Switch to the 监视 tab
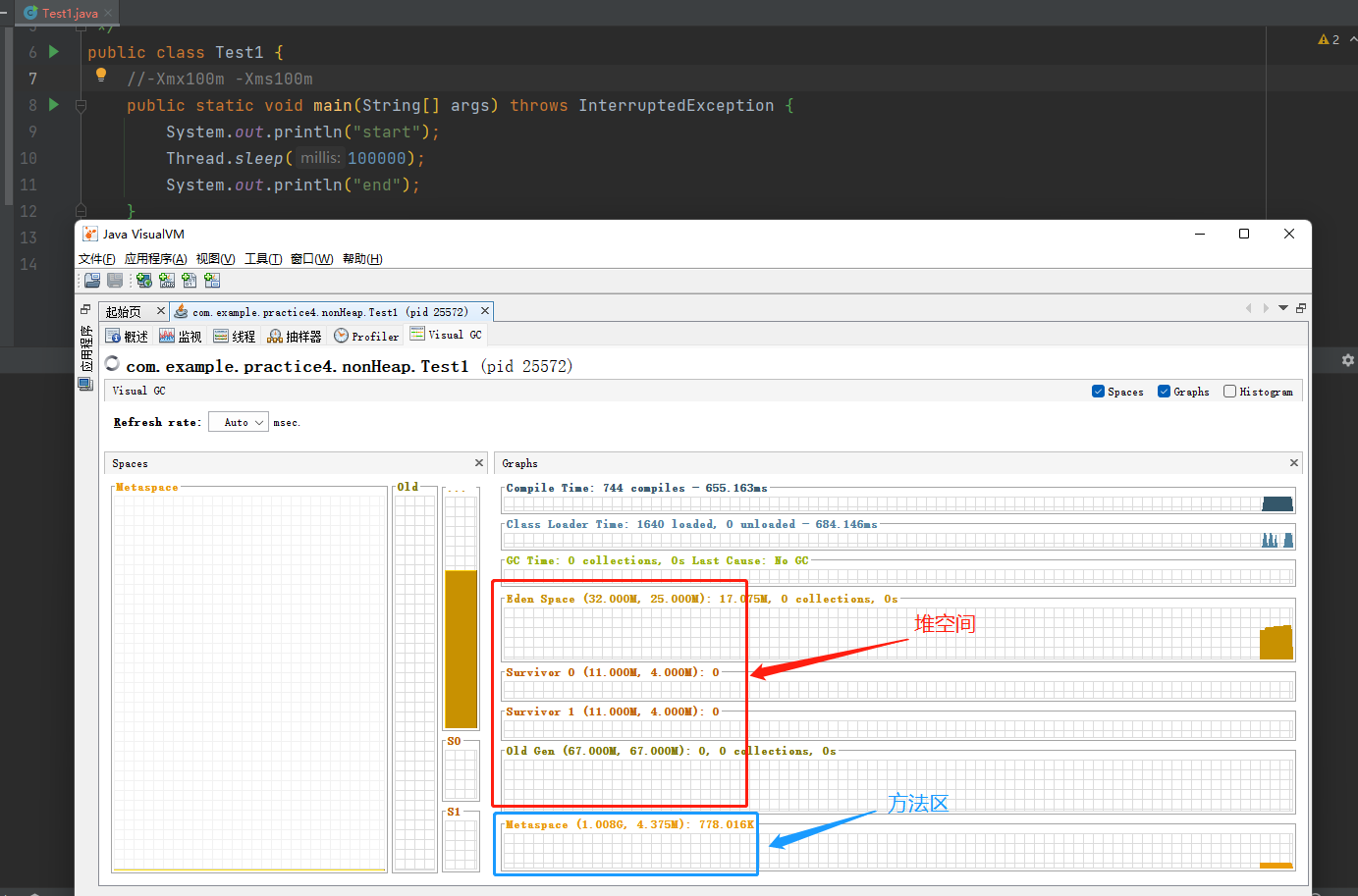Image resolution: width=1358 pixels, height=896 pixels. pyautogui.click(x=181, y=336)
